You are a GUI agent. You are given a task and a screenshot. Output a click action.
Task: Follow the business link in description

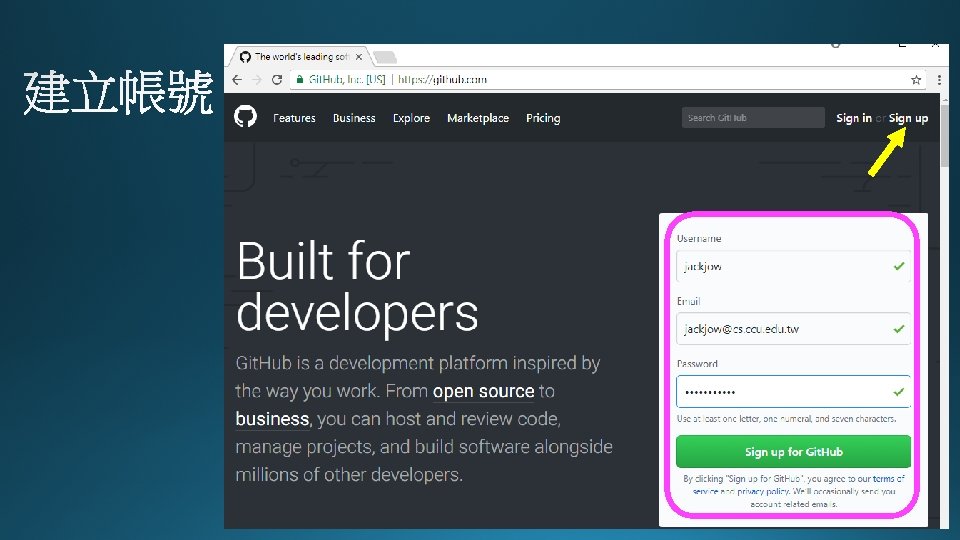click(272, 419)
